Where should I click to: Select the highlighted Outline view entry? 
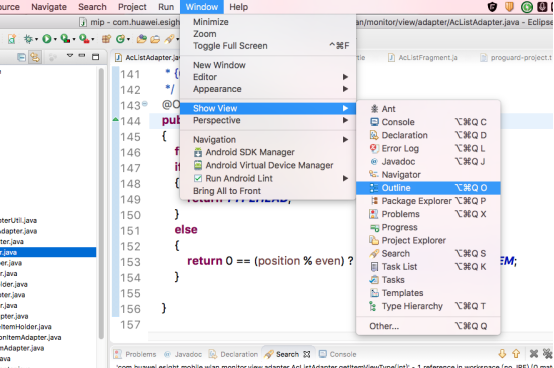[428, 188]
